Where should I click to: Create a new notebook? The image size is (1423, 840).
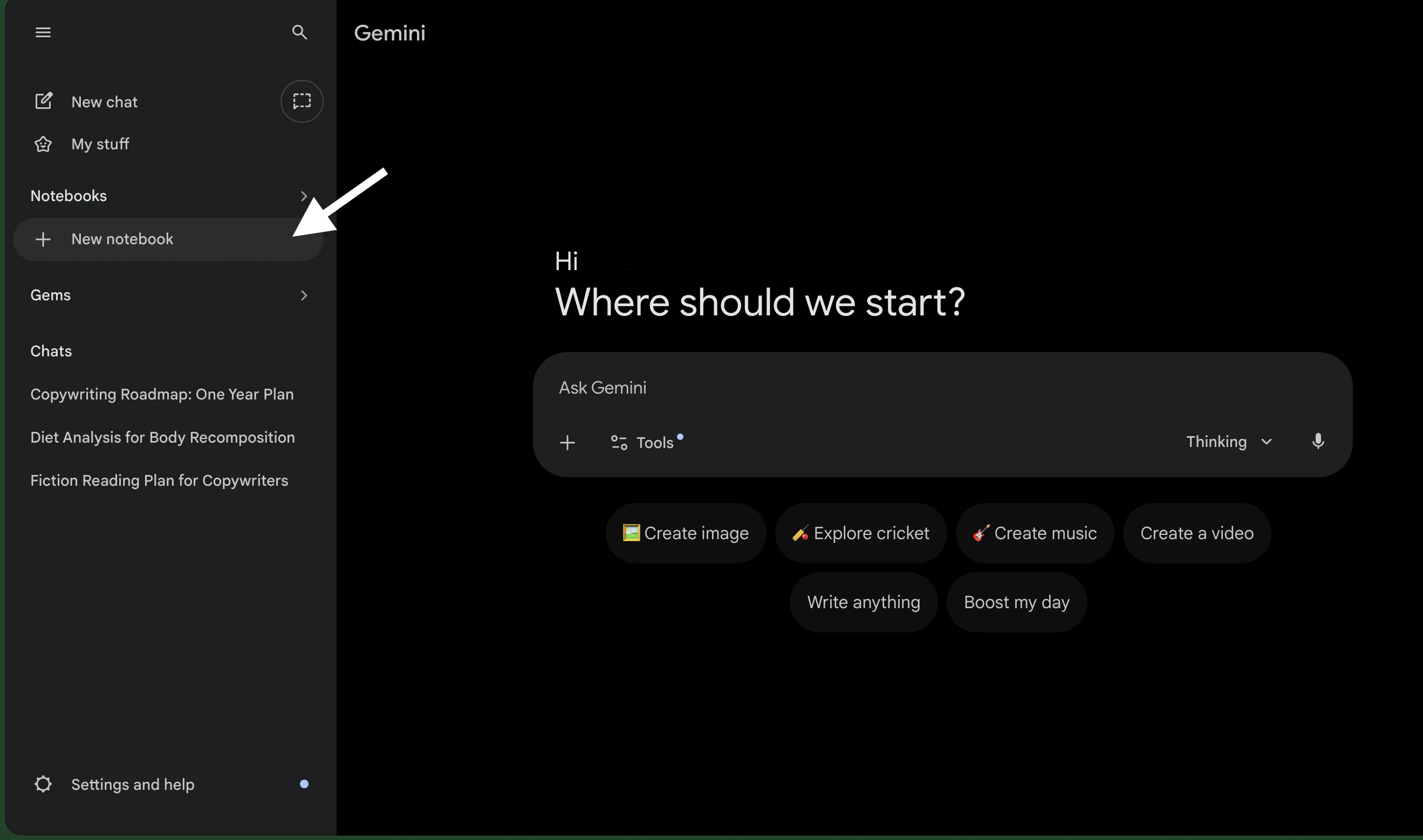(x=122, y=238)
